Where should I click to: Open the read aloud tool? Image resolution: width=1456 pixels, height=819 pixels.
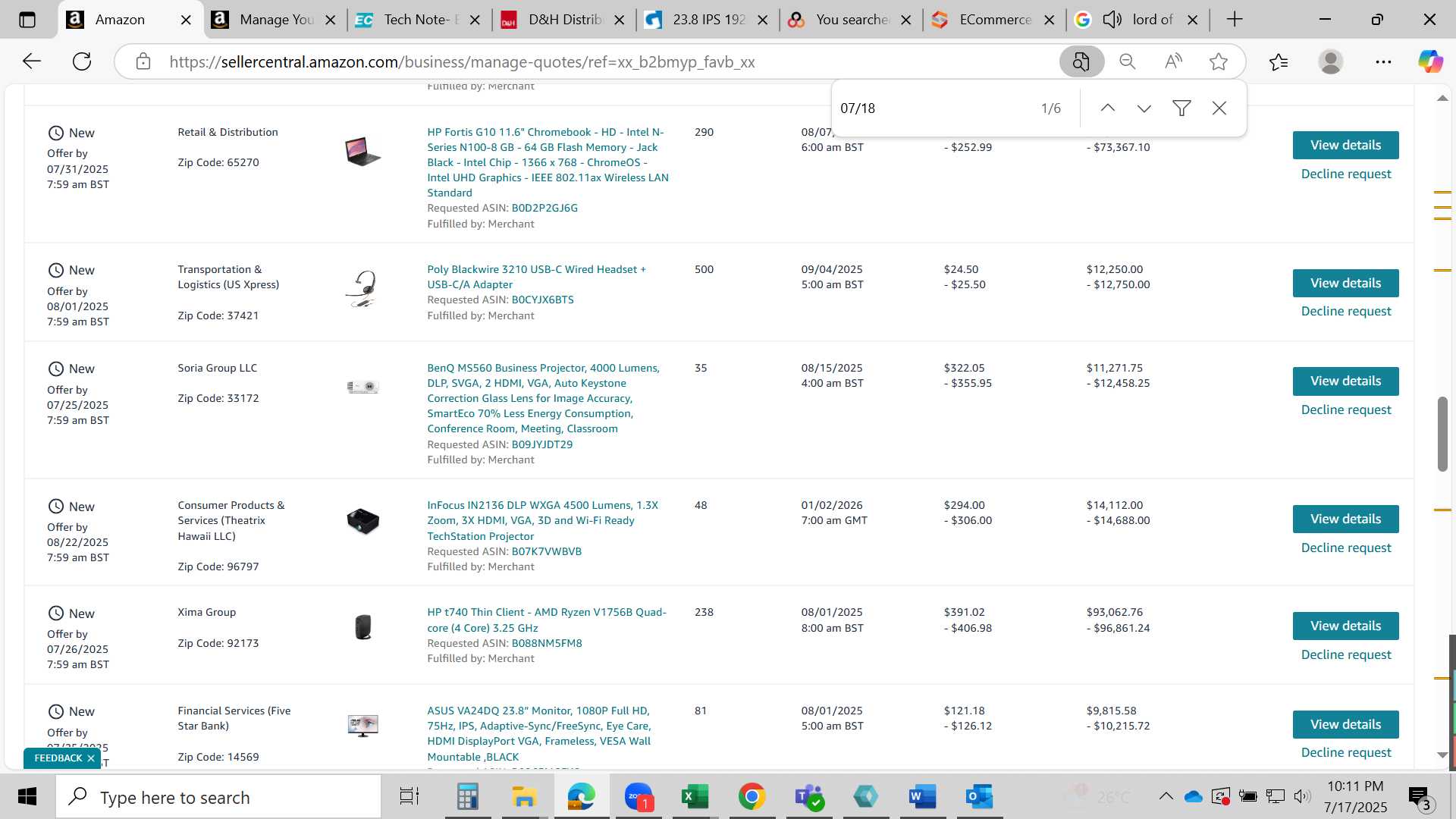(x=1173, y=61)
